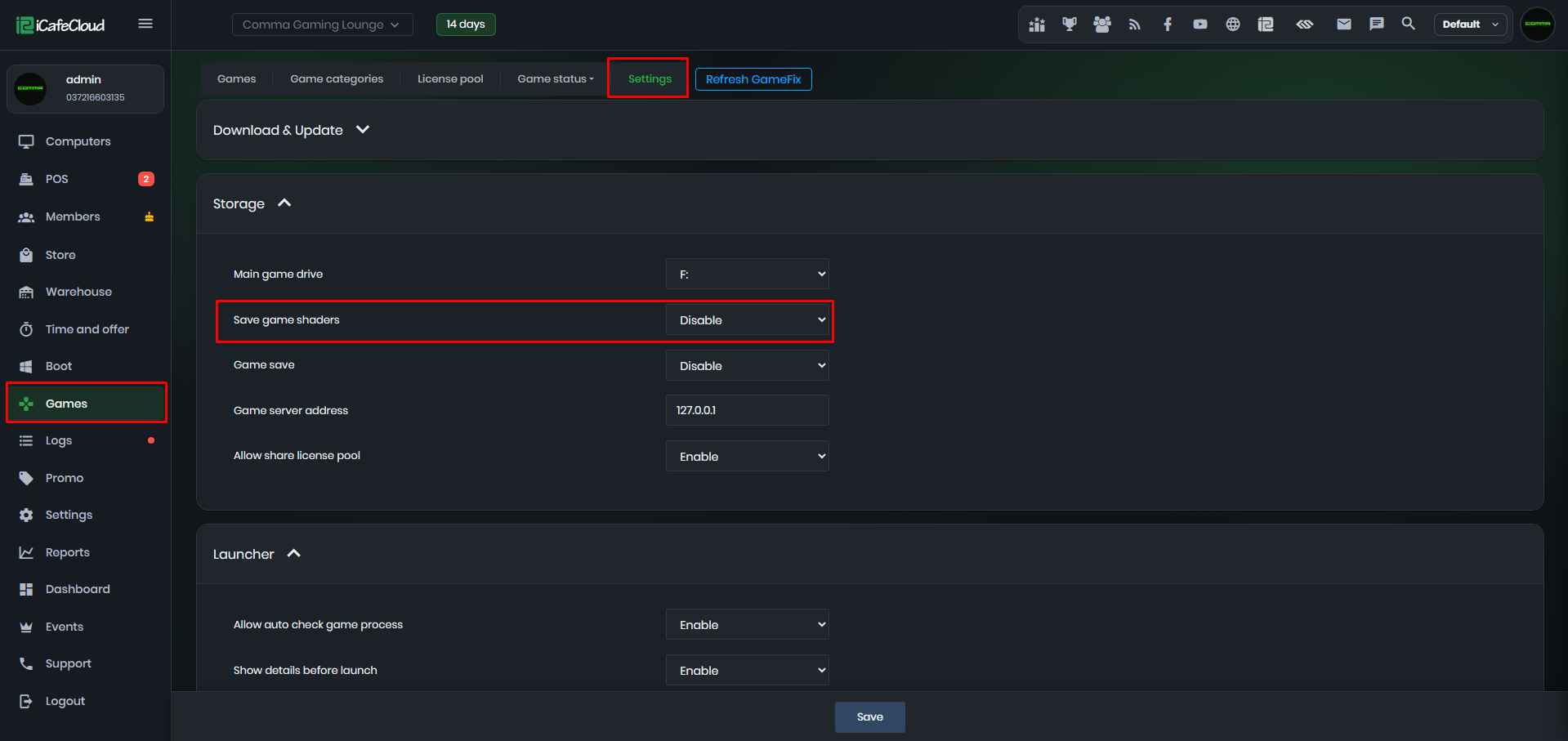Open the YouTube icon link
The height and width of the screenshot is (741, 1568).
point(1200,25)
